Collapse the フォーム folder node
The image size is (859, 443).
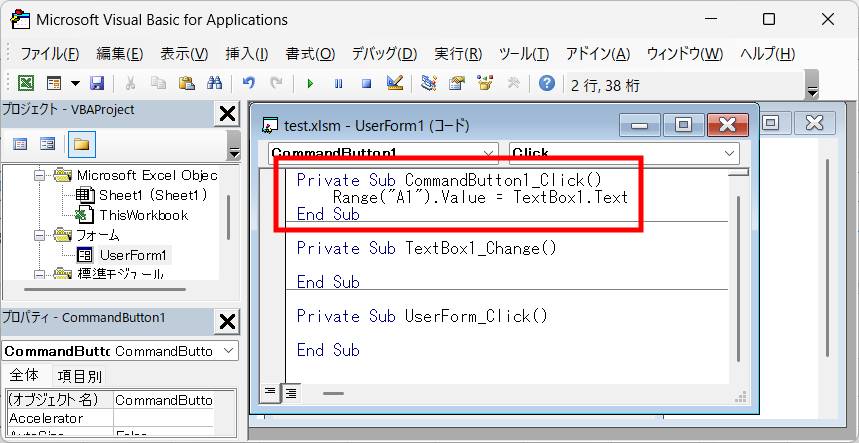pyautogui.click(x=40, y=235)
